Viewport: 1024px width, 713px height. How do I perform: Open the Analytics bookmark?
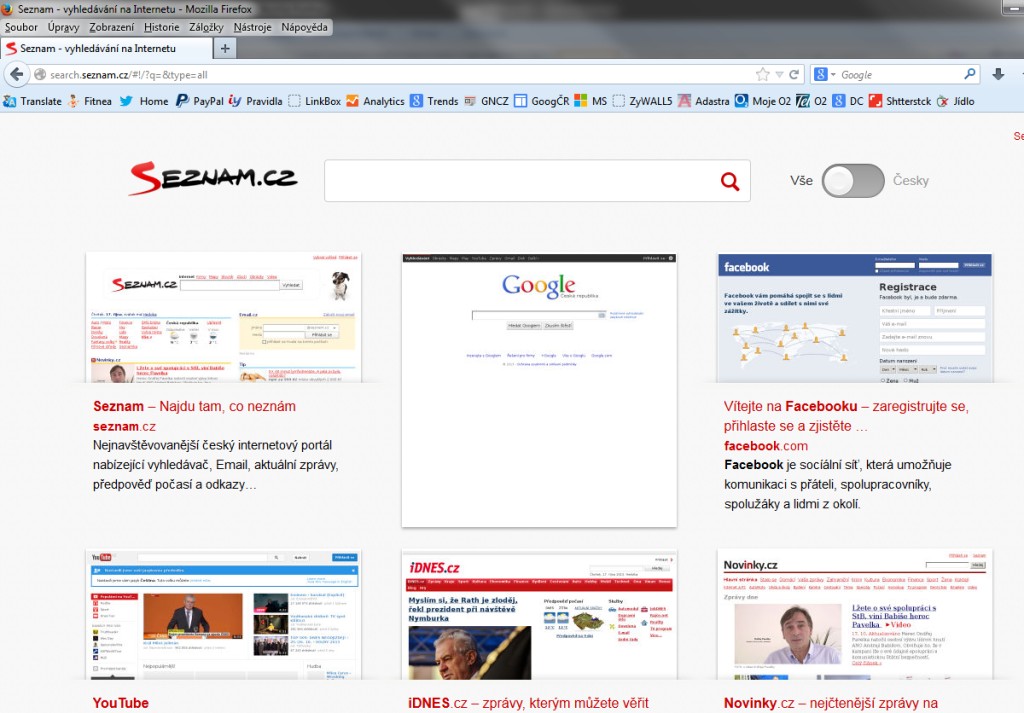click(x=376, y=101)
